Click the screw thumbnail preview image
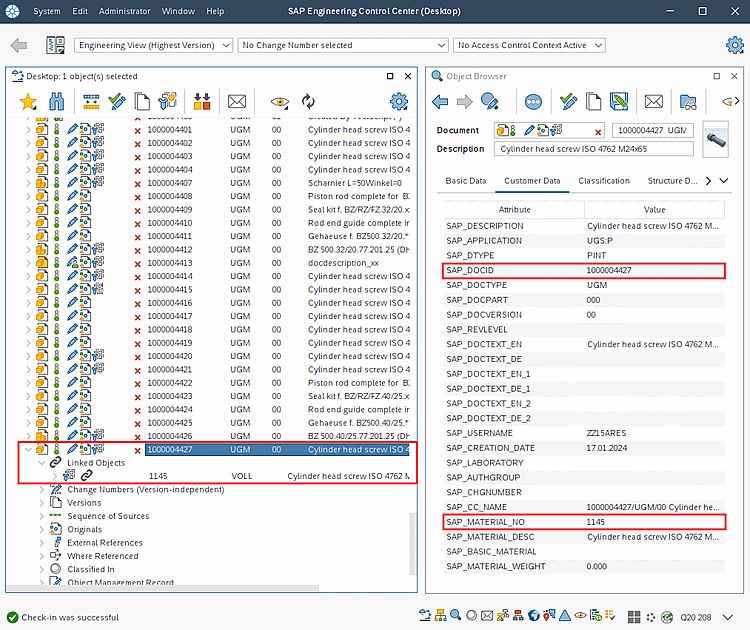 [716, 139]
